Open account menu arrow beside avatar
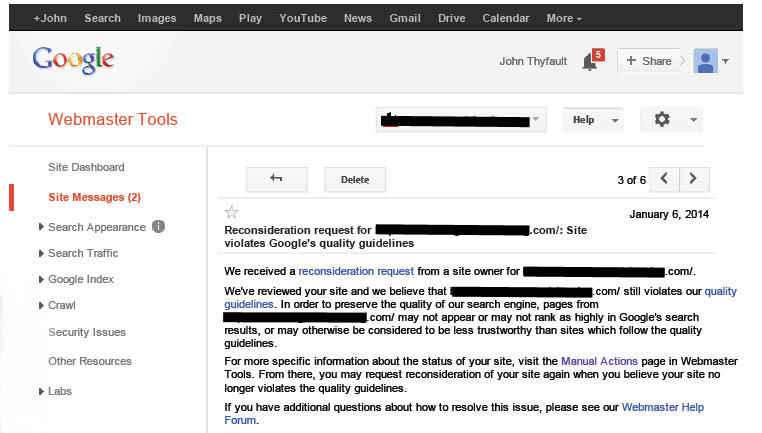762x433 pixels. coord(725,61)
